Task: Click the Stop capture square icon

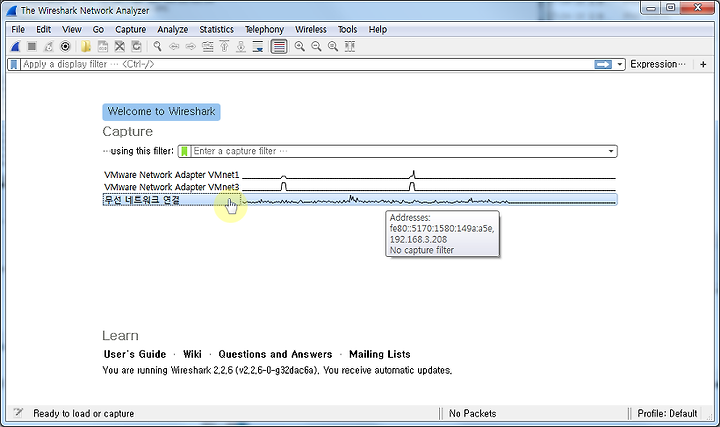Action: coord(32,46)
